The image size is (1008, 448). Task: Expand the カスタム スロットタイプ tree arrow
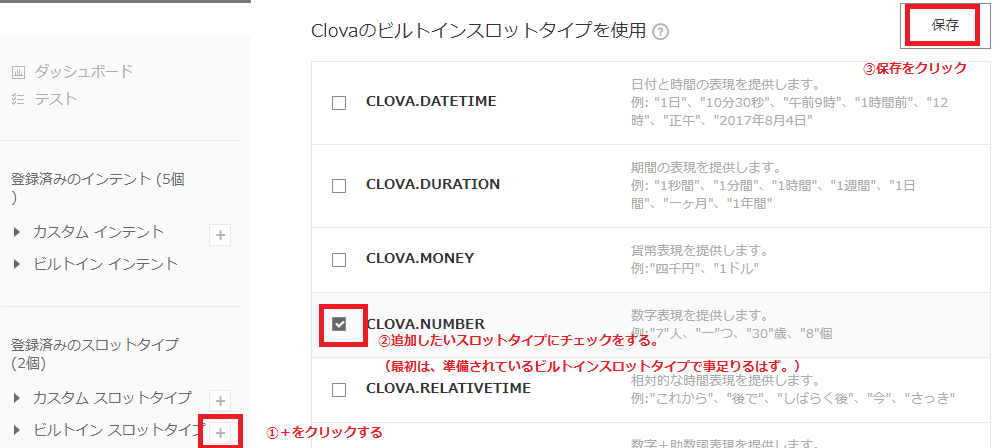[17, 398]
